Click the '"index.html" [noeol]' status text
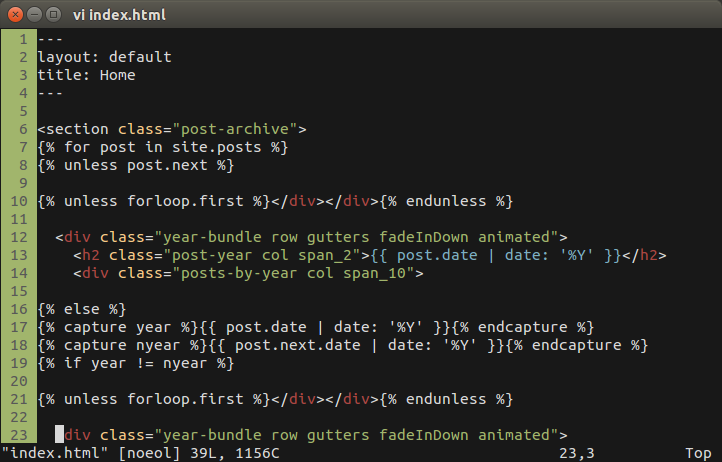This screenshot has height=462, width=722. pyautogui.click(x=91, y=453)
